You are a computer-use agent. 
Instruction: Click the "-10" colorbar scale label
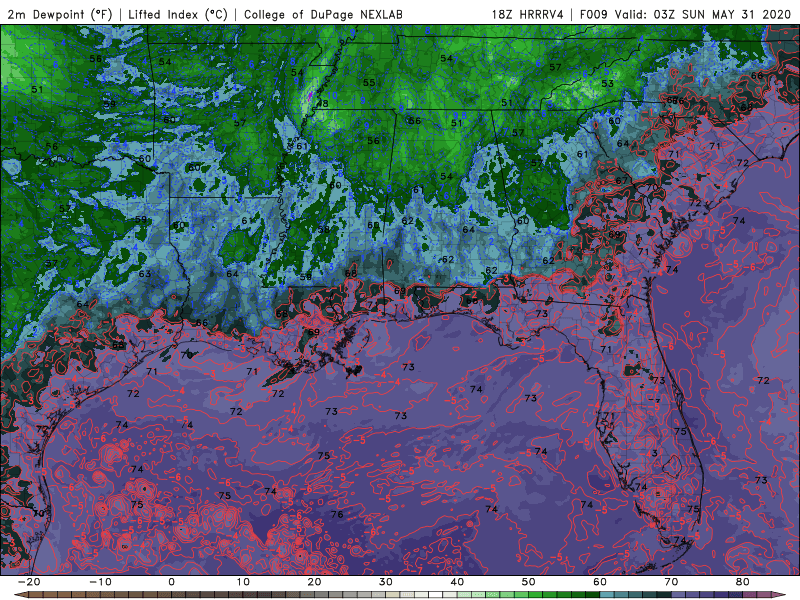pyautogui.click(x=100, y=582)
